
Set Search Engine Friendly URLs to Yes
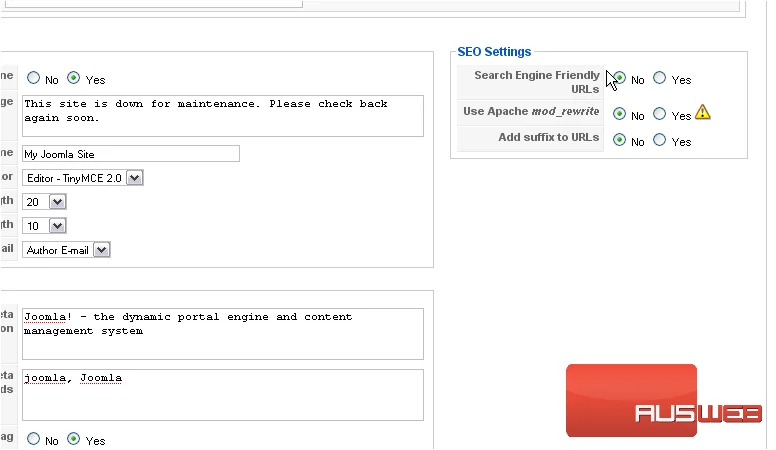(x=659, y=78)
